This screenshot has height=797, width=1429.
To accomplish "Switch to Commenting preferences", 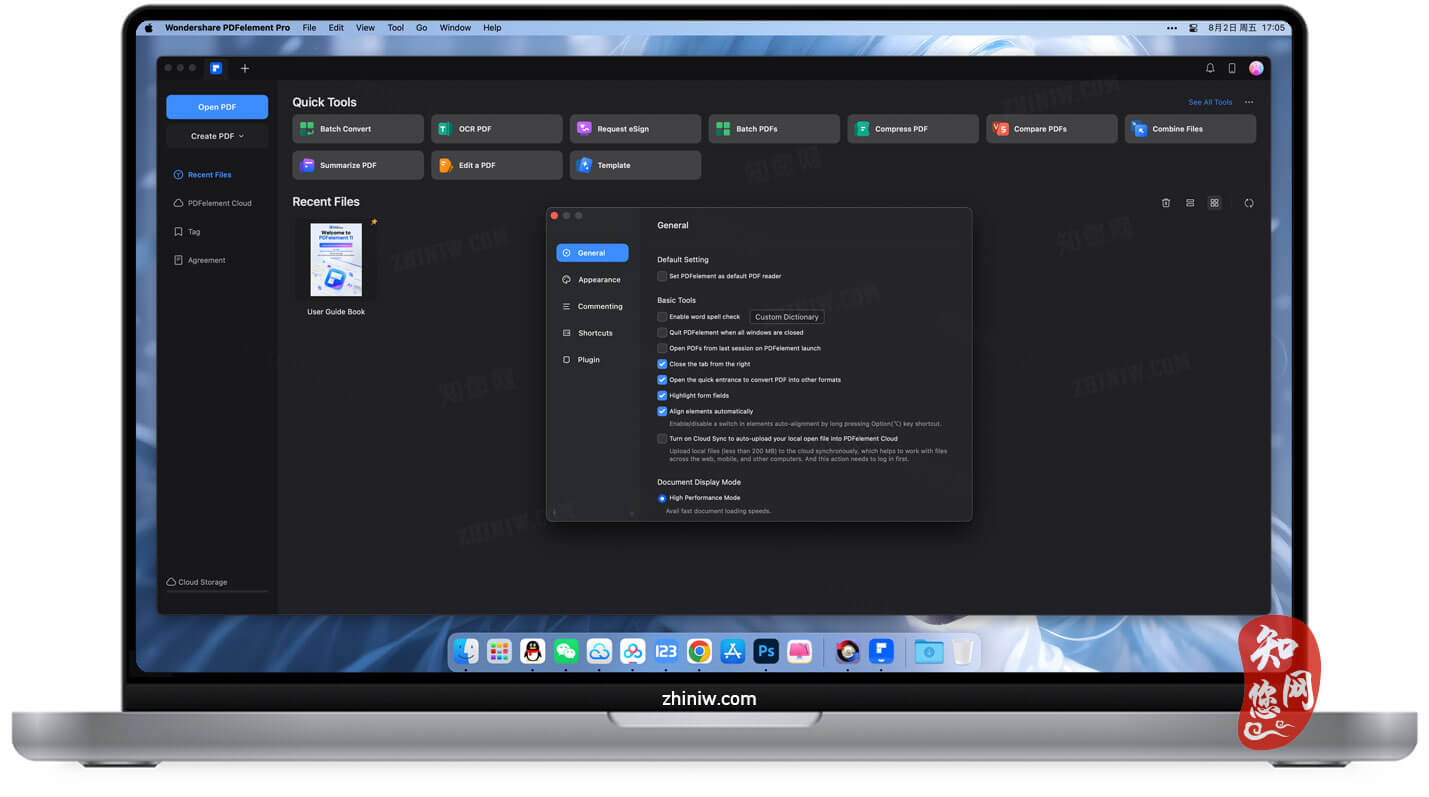I will pos(592,306).
